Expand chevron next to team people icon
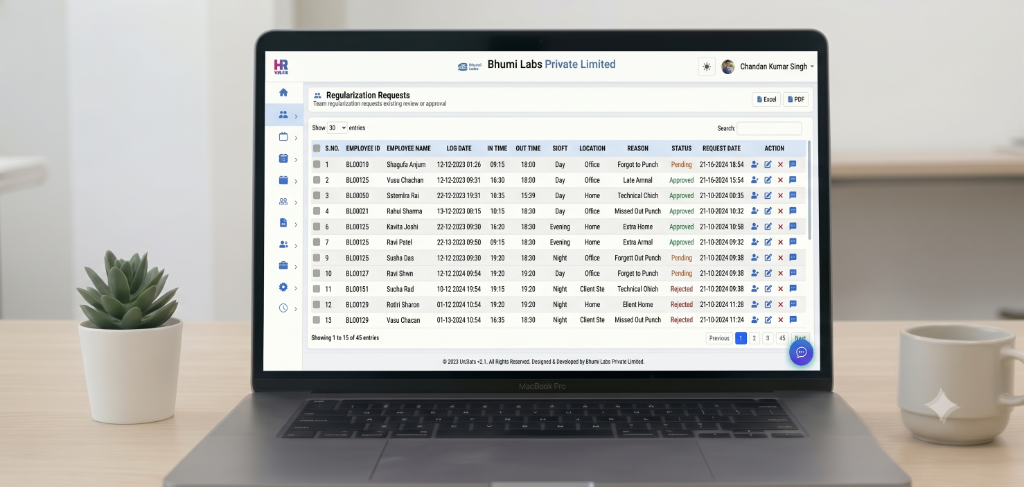The height and width of the screenshot is (487, 1024). (296, 116)
